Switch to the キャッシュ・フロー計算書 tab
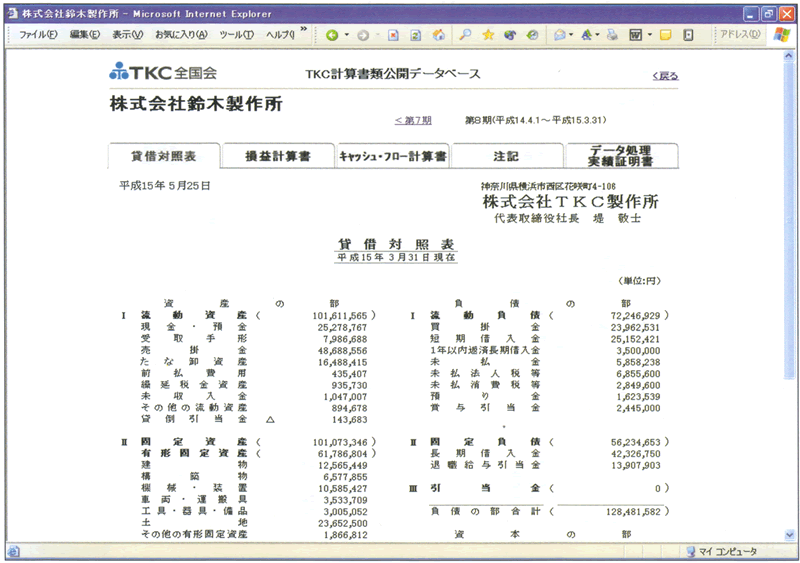800x563 pixels. [x=392, y=156]
